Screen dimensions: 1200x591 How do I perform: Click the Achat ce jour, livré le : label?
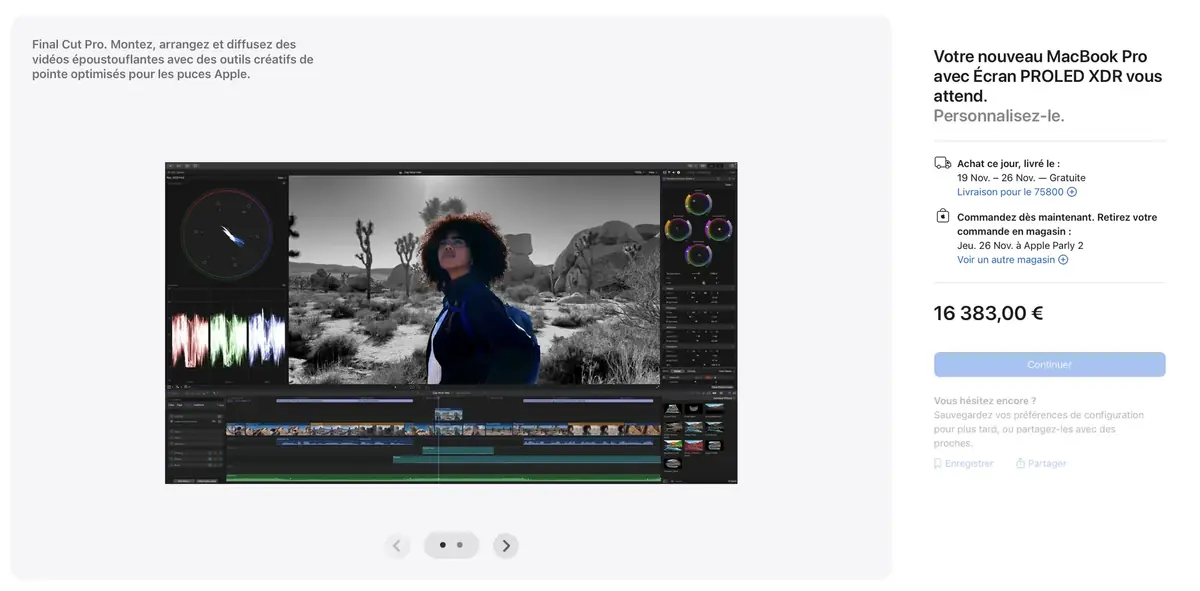pyautogui.click(x=1008, y=164)
